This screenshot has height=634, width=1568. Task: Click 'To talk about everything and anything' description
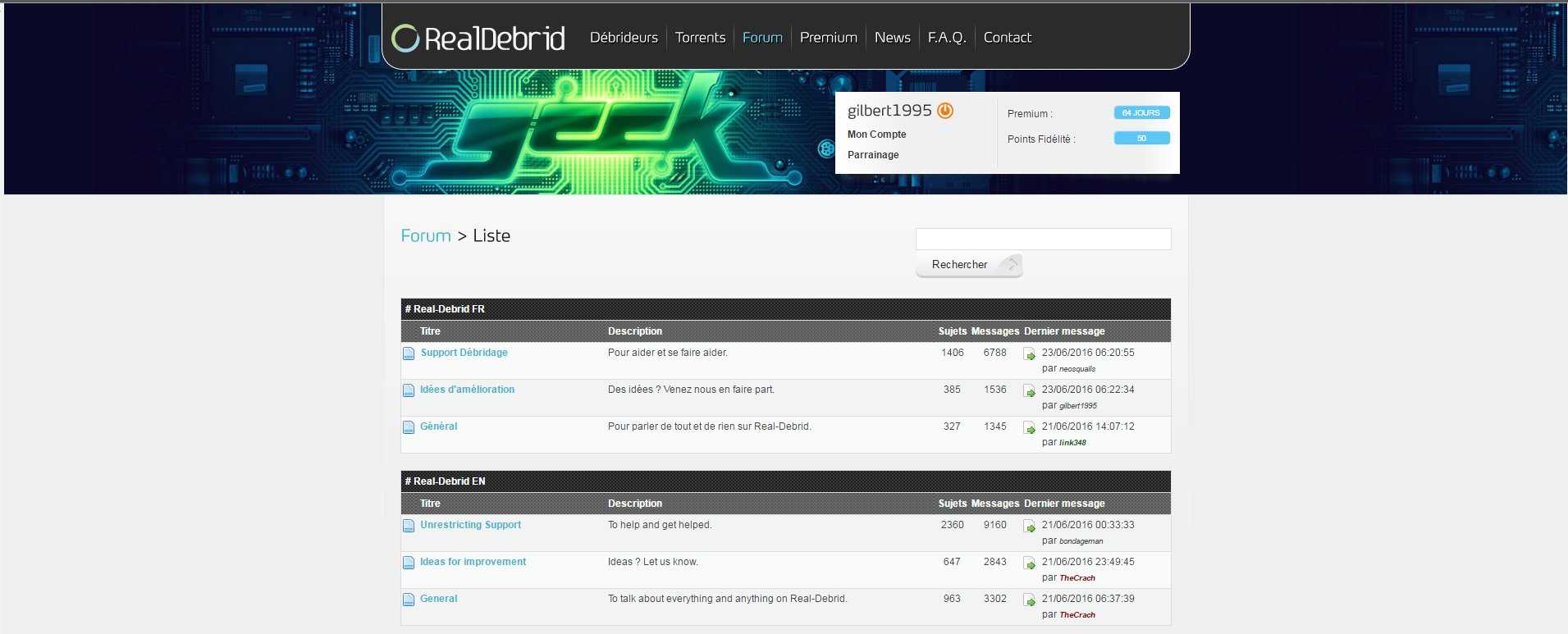728,599
